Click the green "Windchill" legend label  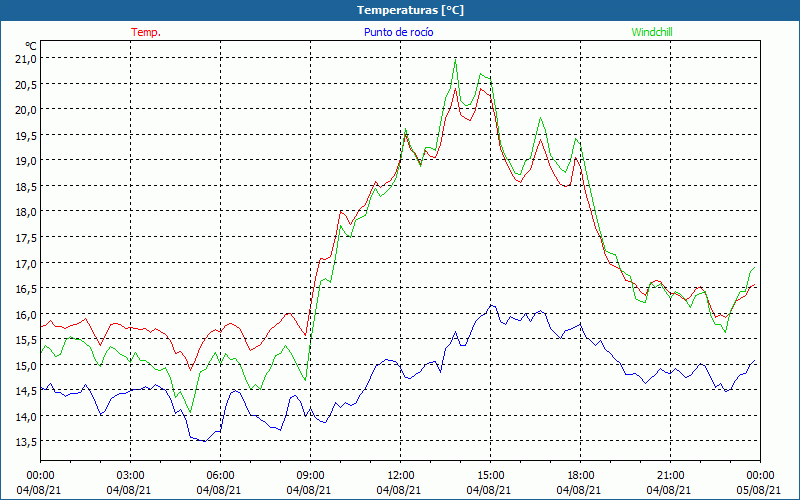652,32
